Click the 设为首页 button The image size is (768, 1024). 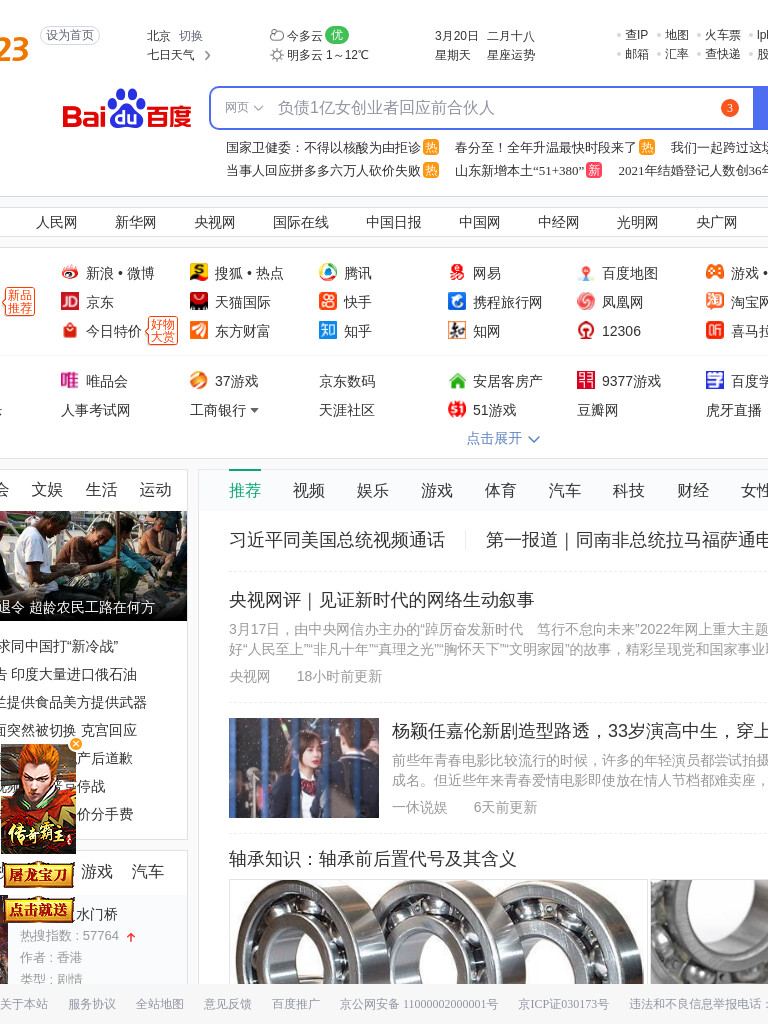point(70,35)
